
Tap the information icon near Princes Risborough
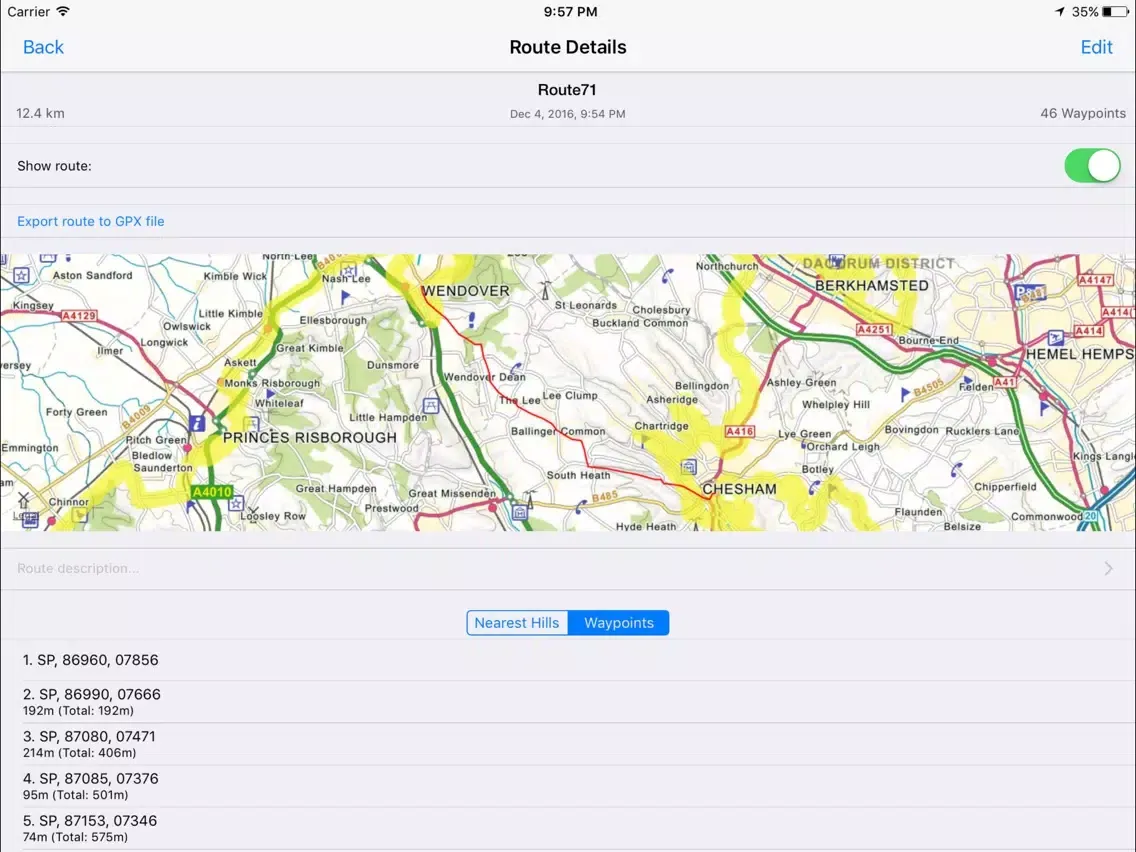point(198,424)
